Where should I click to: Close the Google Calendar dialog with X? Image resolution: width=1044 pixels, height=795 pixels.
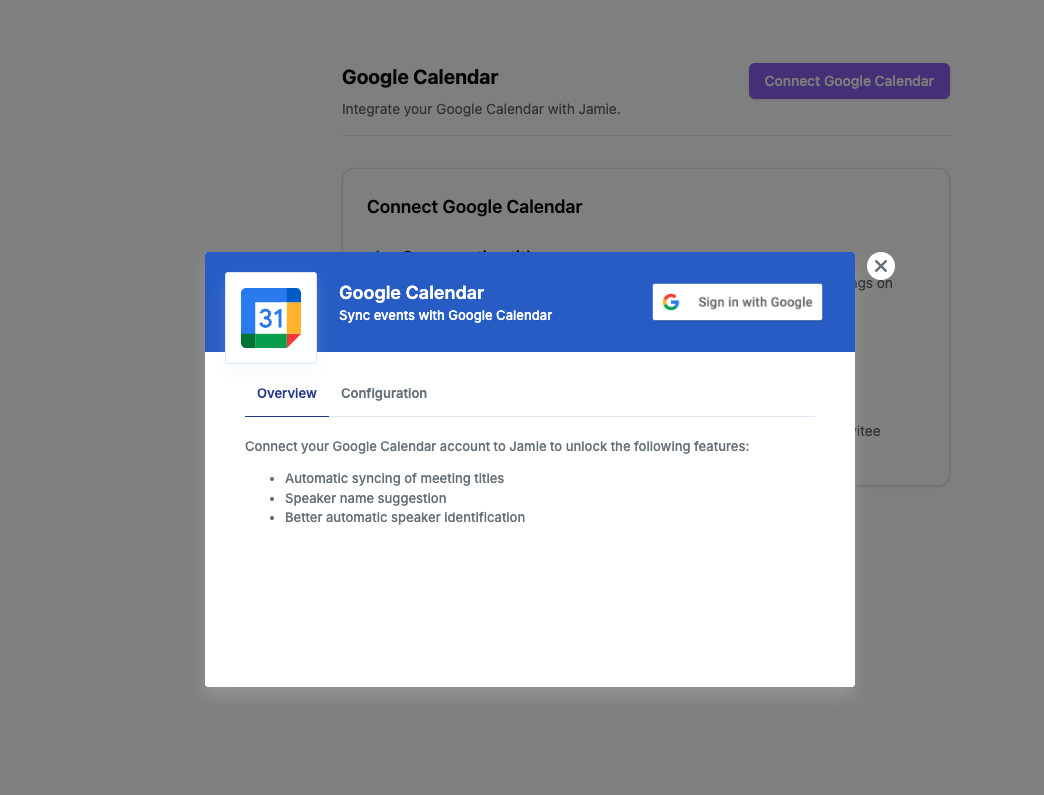(880, 266)
